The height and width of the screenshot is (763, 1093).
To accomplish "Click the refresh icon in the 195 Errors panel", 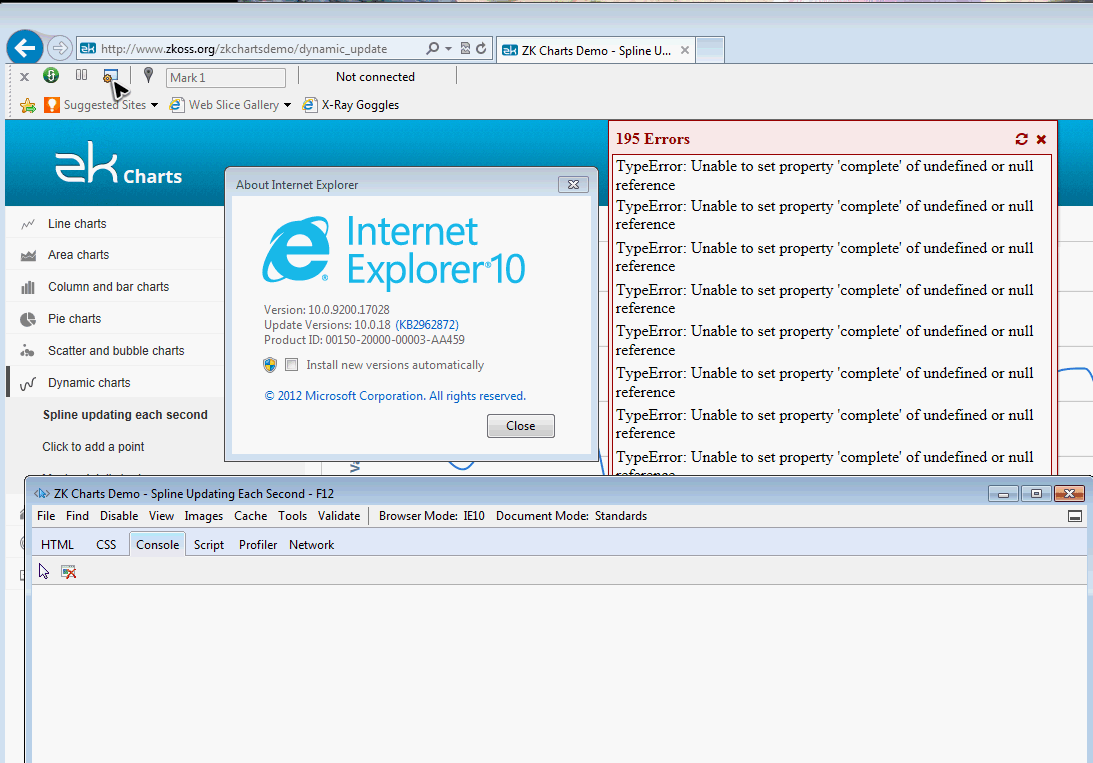I will coord(1022,139).
